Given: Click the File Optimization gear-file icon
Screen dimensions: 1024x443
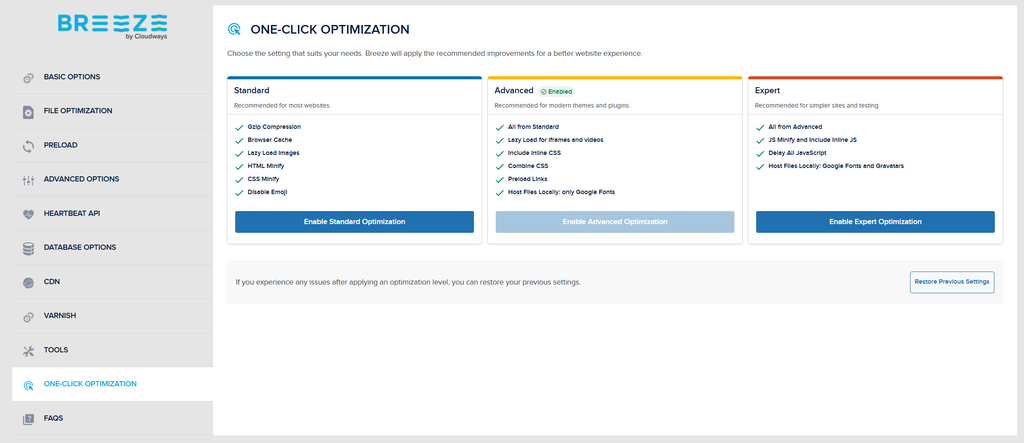Looking at the screenshot, I should tap(28, 112).
